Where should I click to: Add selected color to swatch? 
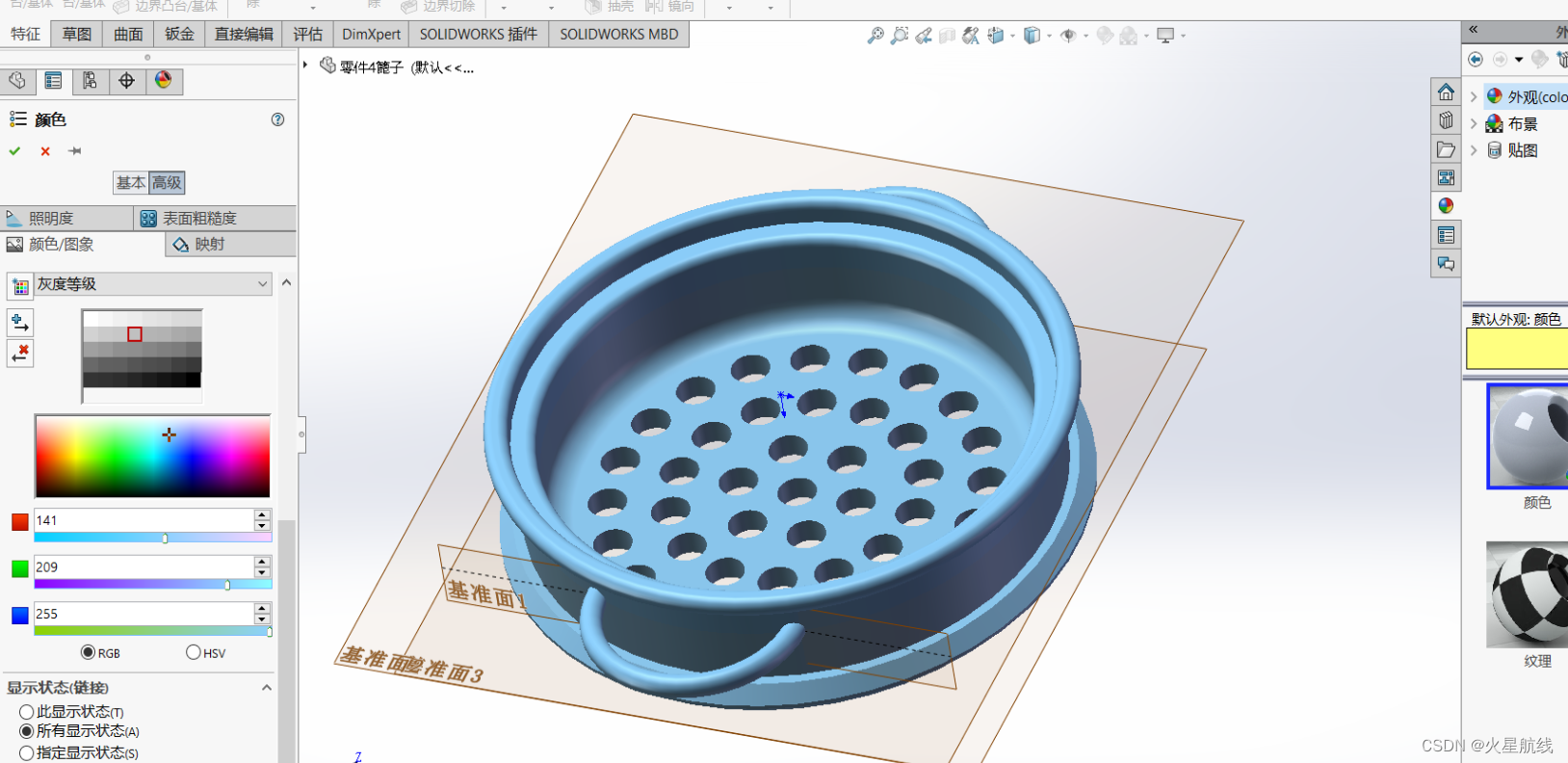[x=19, y=323]
